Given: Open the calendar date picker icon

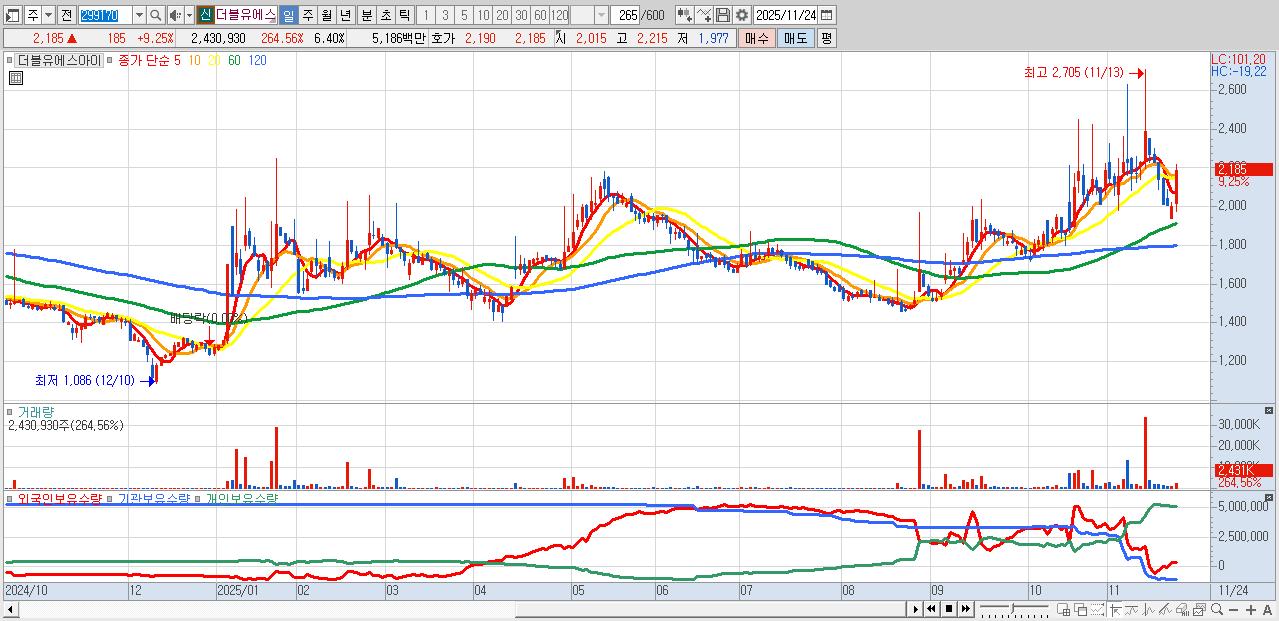Looking at the screenshot, I should [x=826, y=15].
